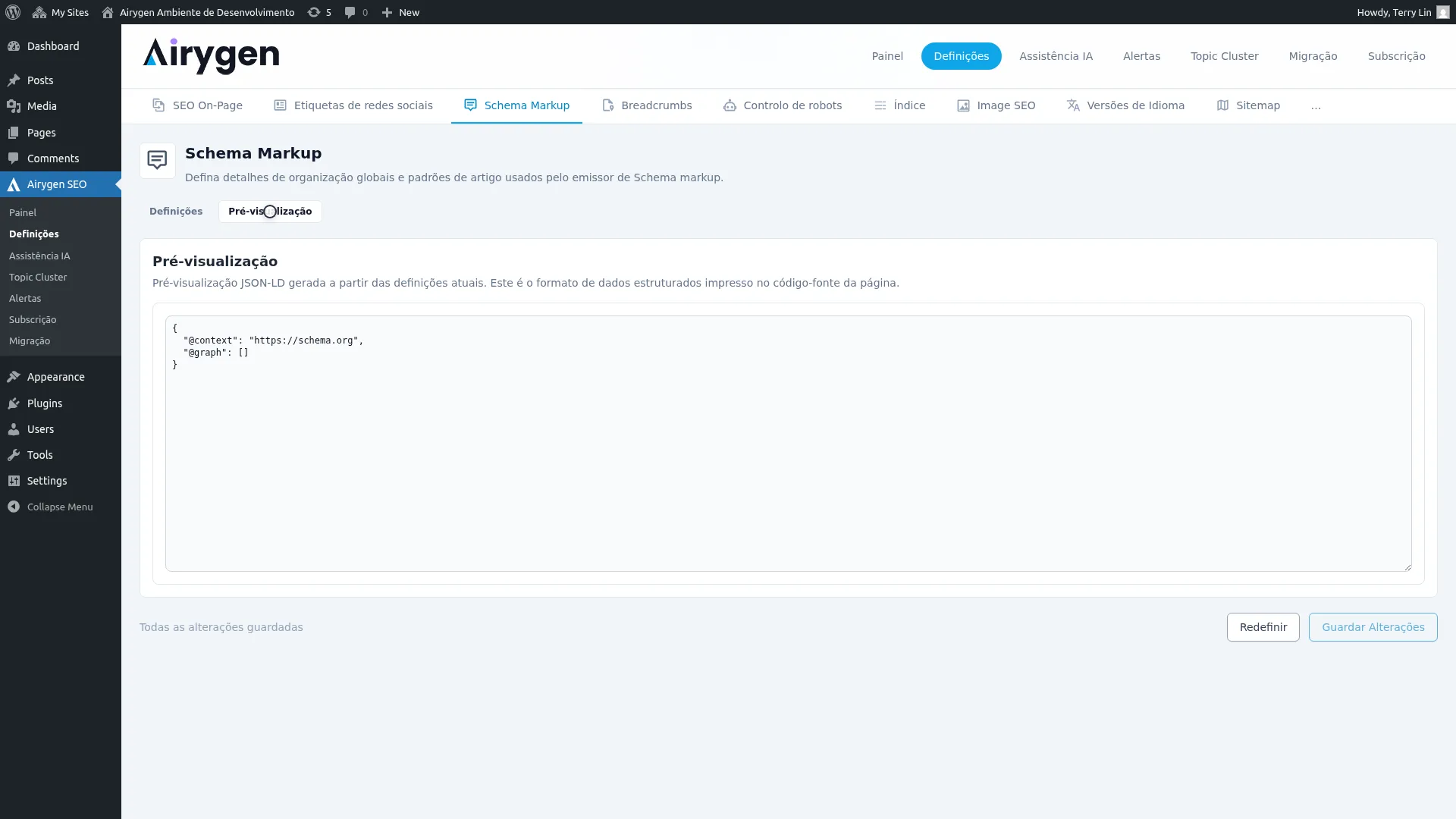Click the Airygen Ambiente de Desenvolvimento site name

click(207, 12)
